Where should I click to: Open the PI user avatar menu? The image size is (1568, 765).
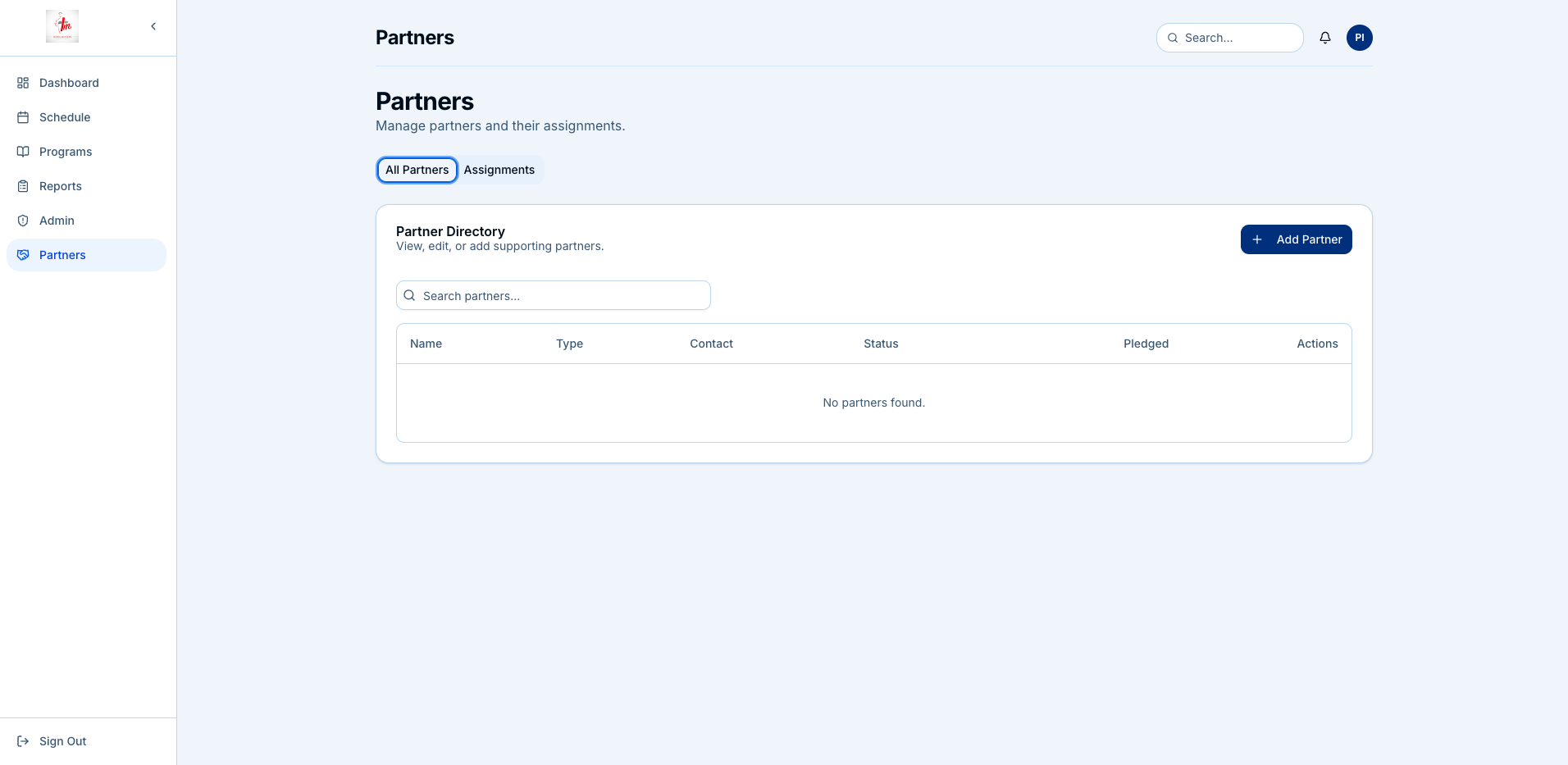coord(1359,38)
